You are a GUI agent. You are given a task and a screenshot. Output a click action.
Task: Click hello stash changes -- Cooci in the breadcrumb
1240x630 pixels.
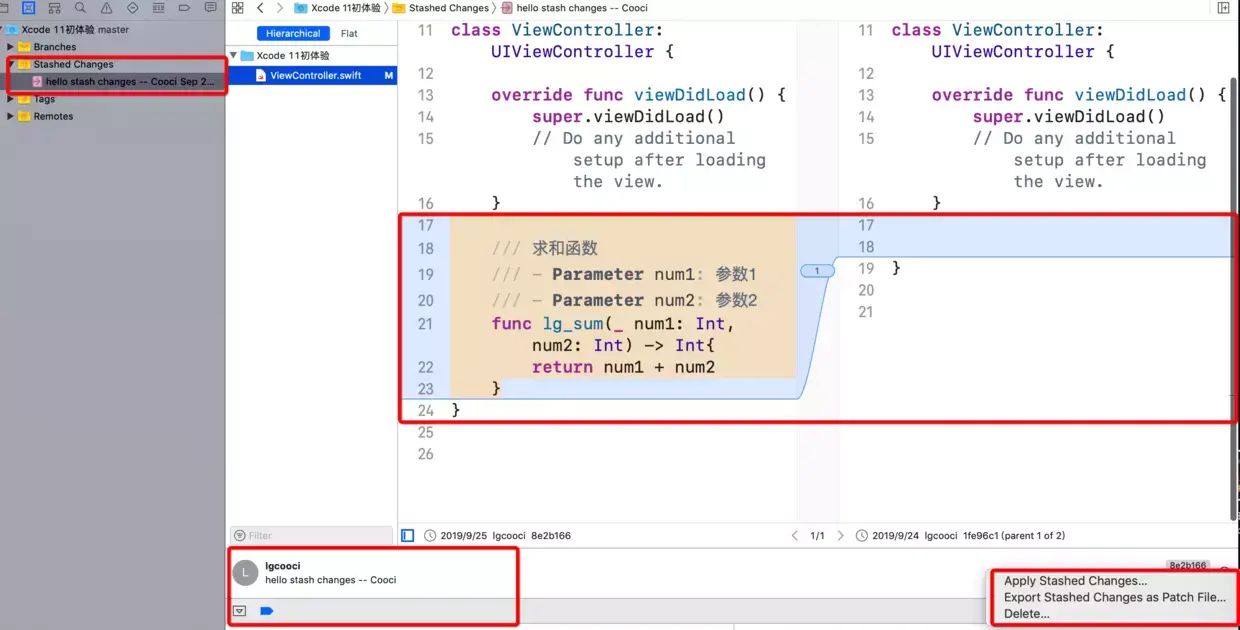[573, 8]
